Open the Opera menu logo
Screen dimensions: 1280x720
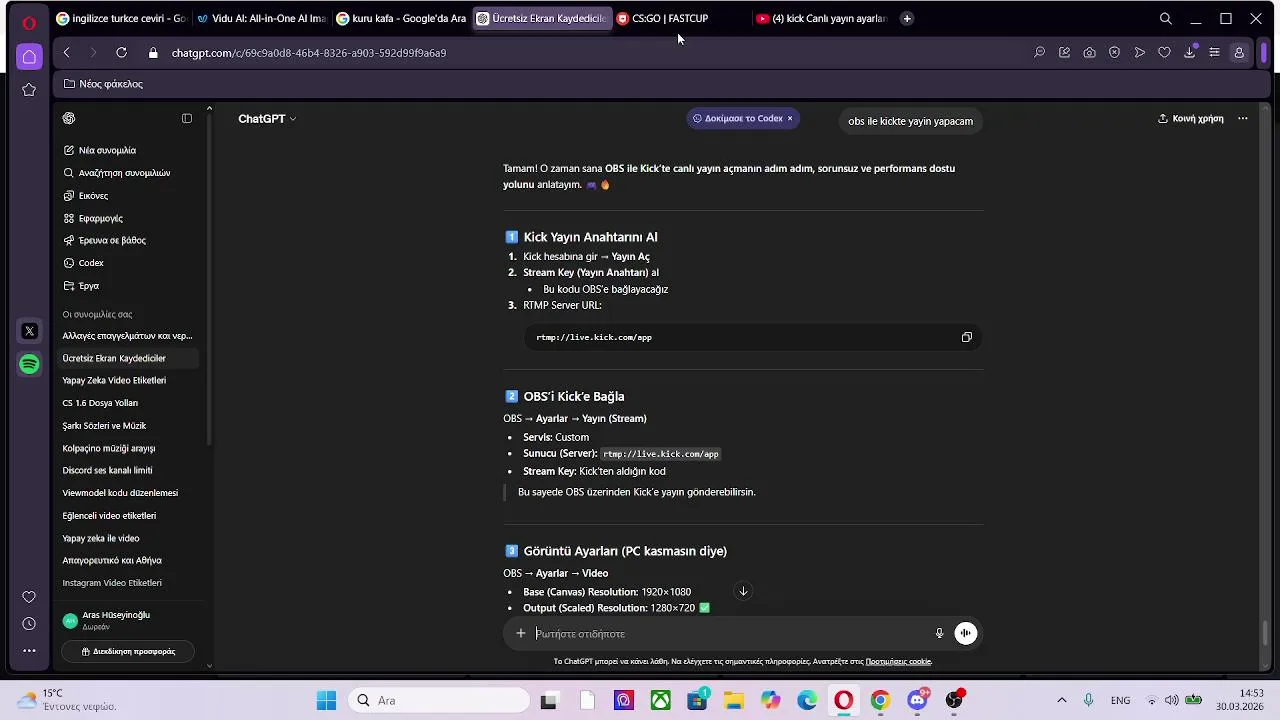tap(29, 22)
